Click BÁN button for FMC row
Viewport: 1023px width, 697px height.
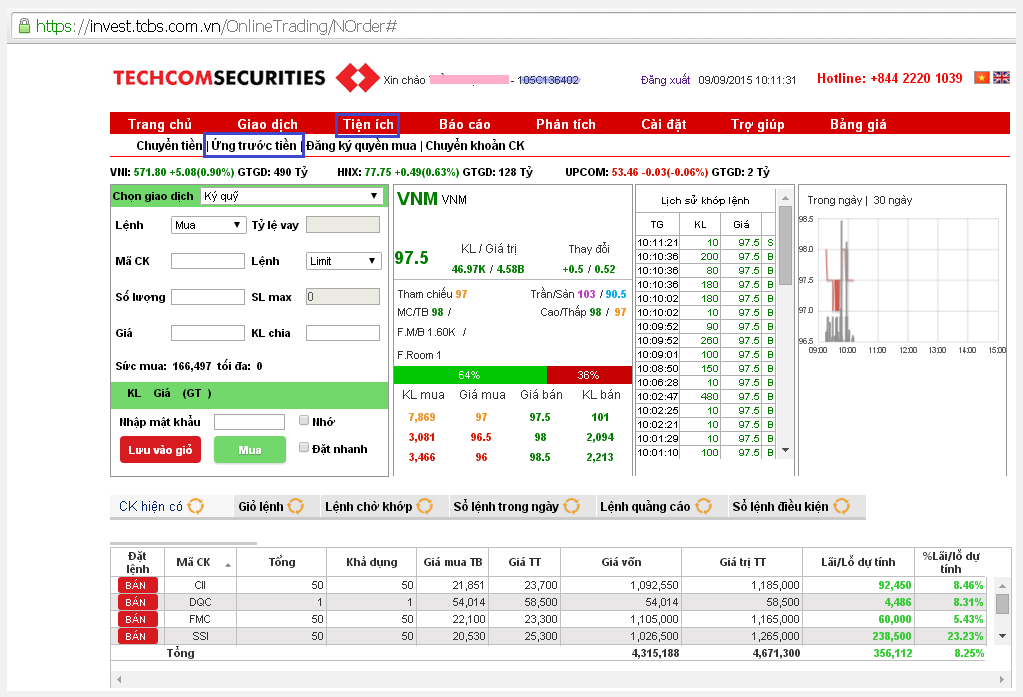coord(138,619)
